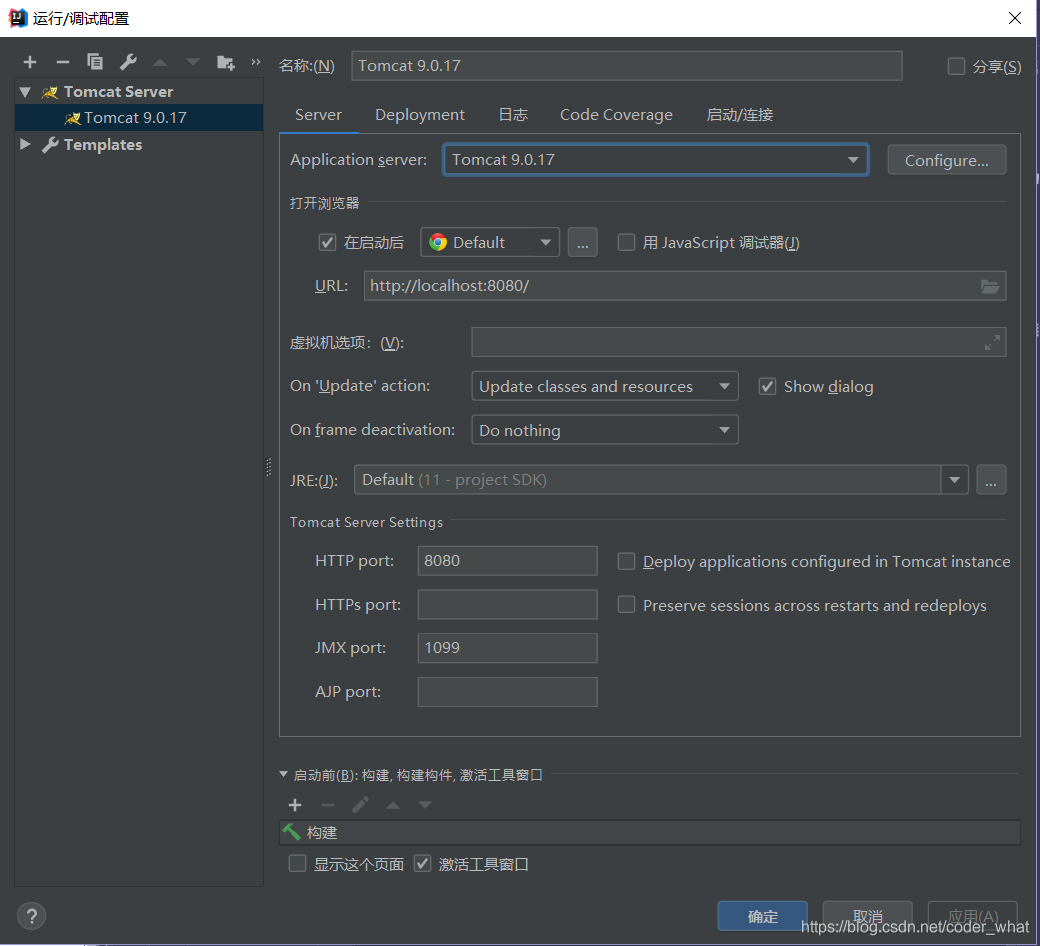The width and height of the screenshot is (1040, 946).
Task: Open the help question mark button
Action: (x=31, y=916)
